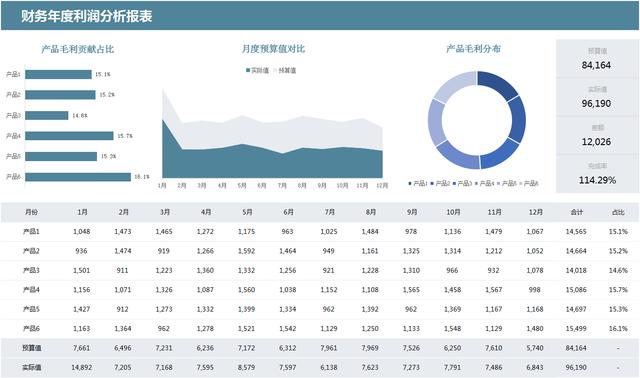Click the lightest lavender donut segment
Screen dimensions: 640x378
point(454,86)
